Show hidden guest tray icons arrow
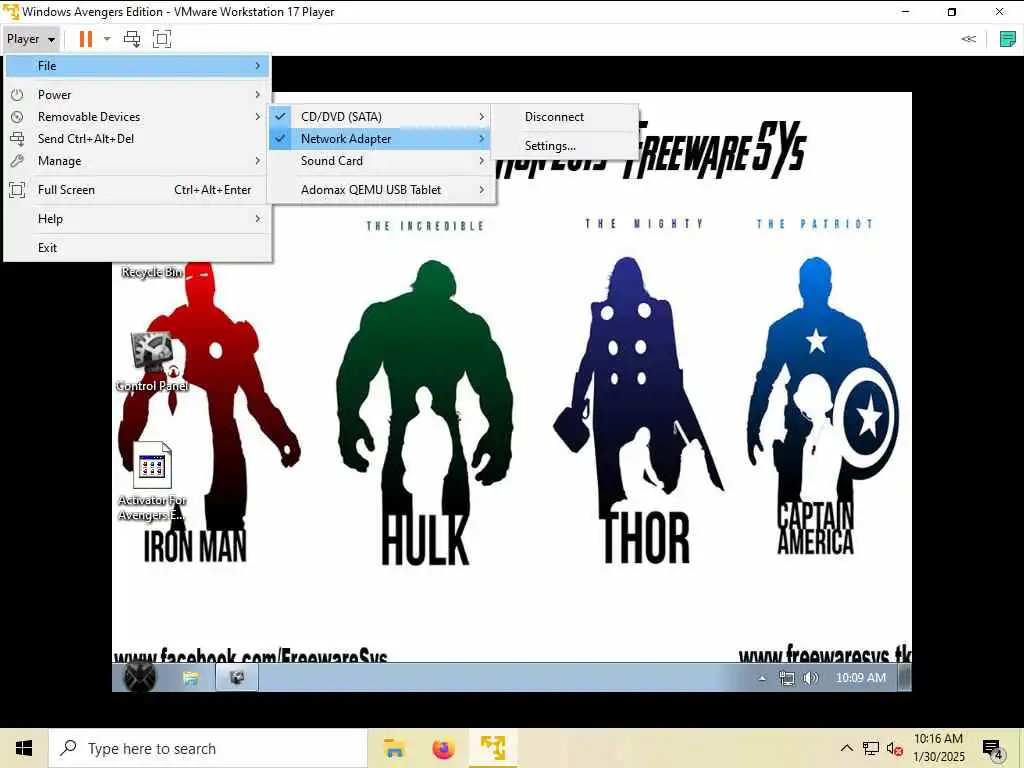The width and height of the screenshot is (1024, 768). (762, 679)
